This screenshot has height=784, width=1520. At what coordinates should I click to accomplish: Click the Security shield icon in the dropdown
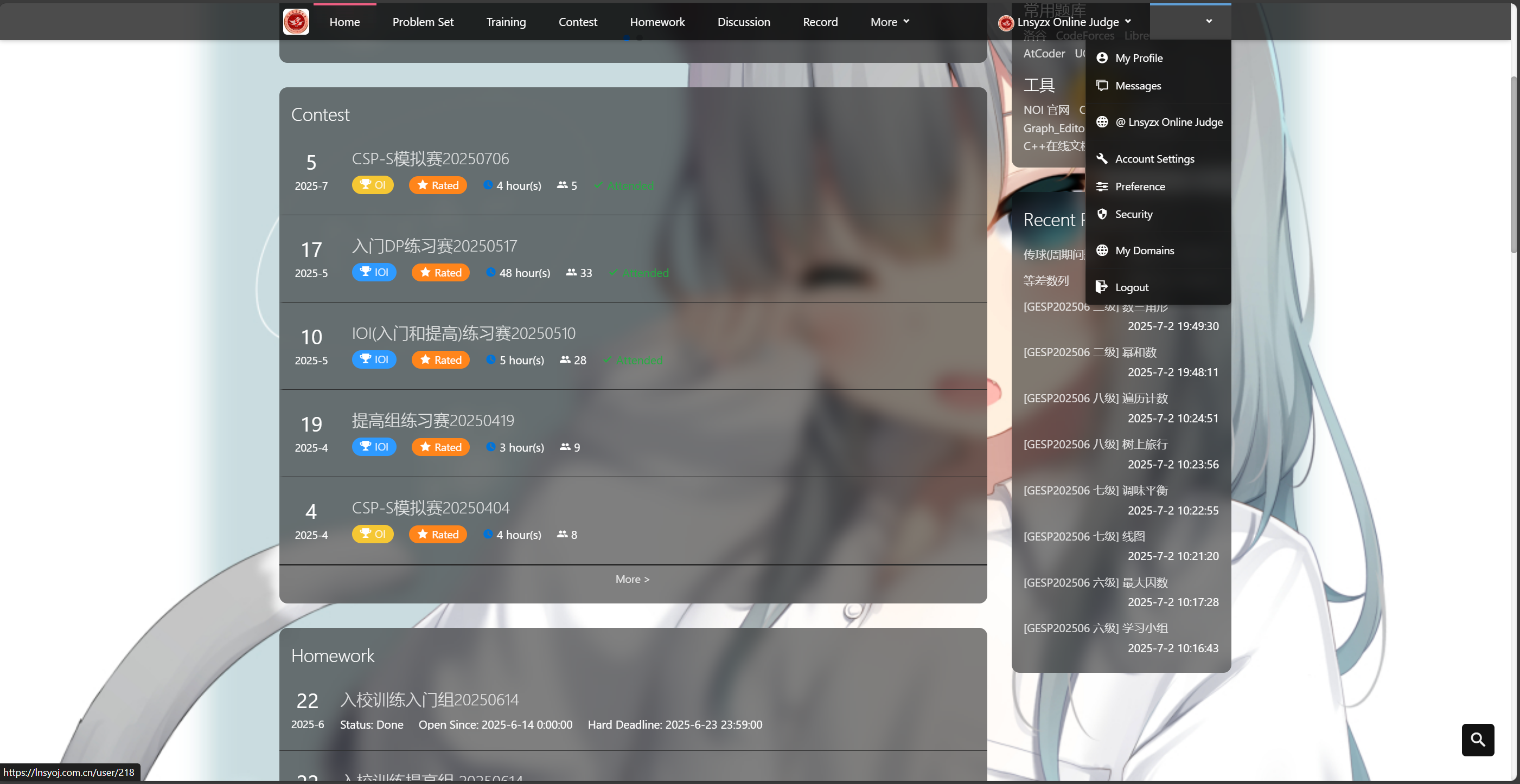pyautogui.click(x=1102, y=214)
